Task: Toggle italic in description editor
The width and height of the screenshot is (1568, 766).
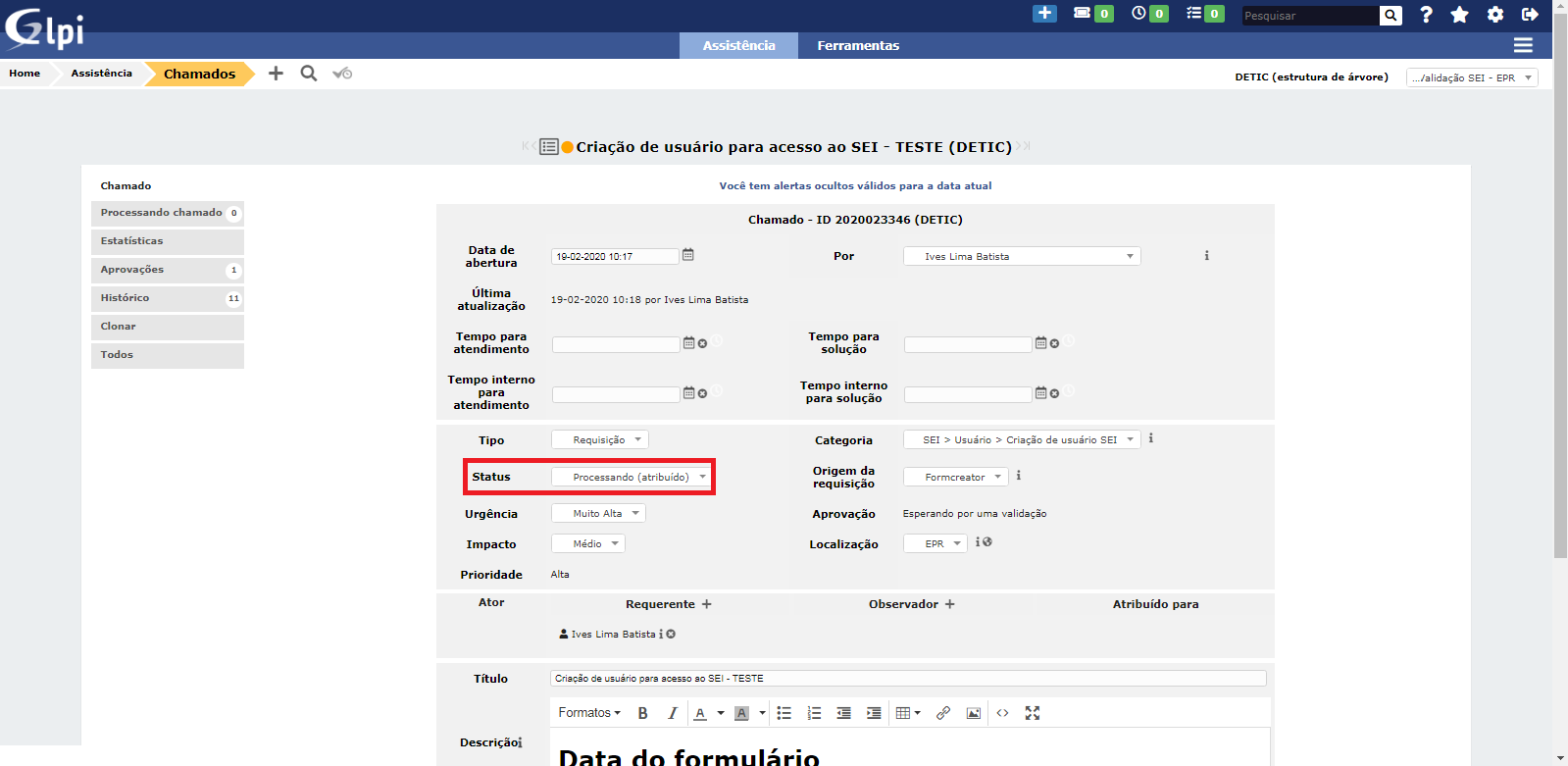Action: (x=672, y=713)
